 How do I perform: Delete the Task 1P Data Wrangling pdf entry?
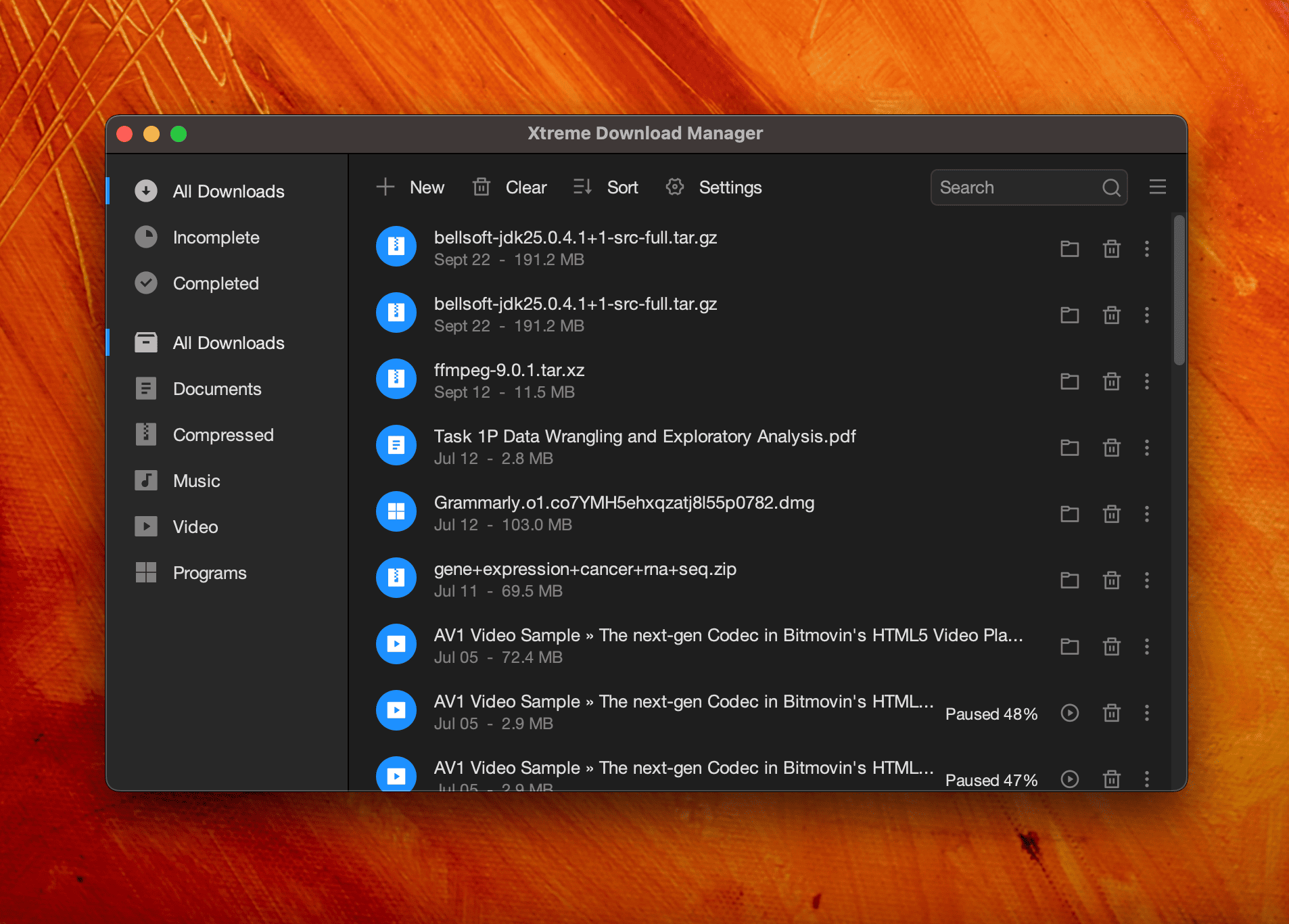tap(1111, 448)
